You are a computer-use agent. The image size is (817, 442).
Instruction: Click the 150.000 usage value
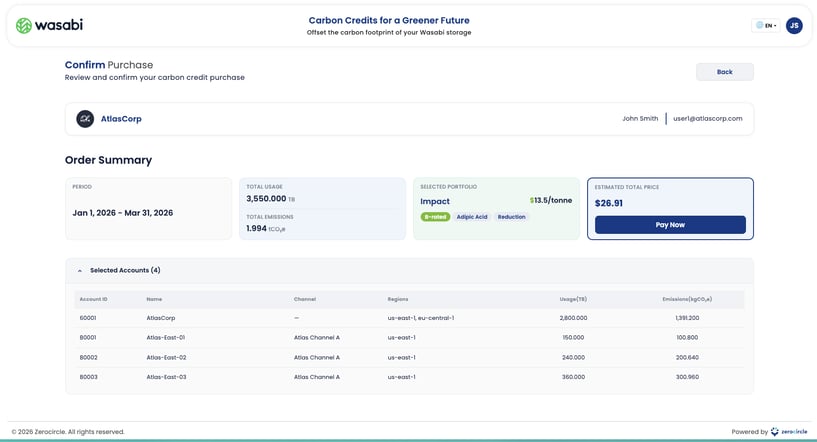click(573, 338)
